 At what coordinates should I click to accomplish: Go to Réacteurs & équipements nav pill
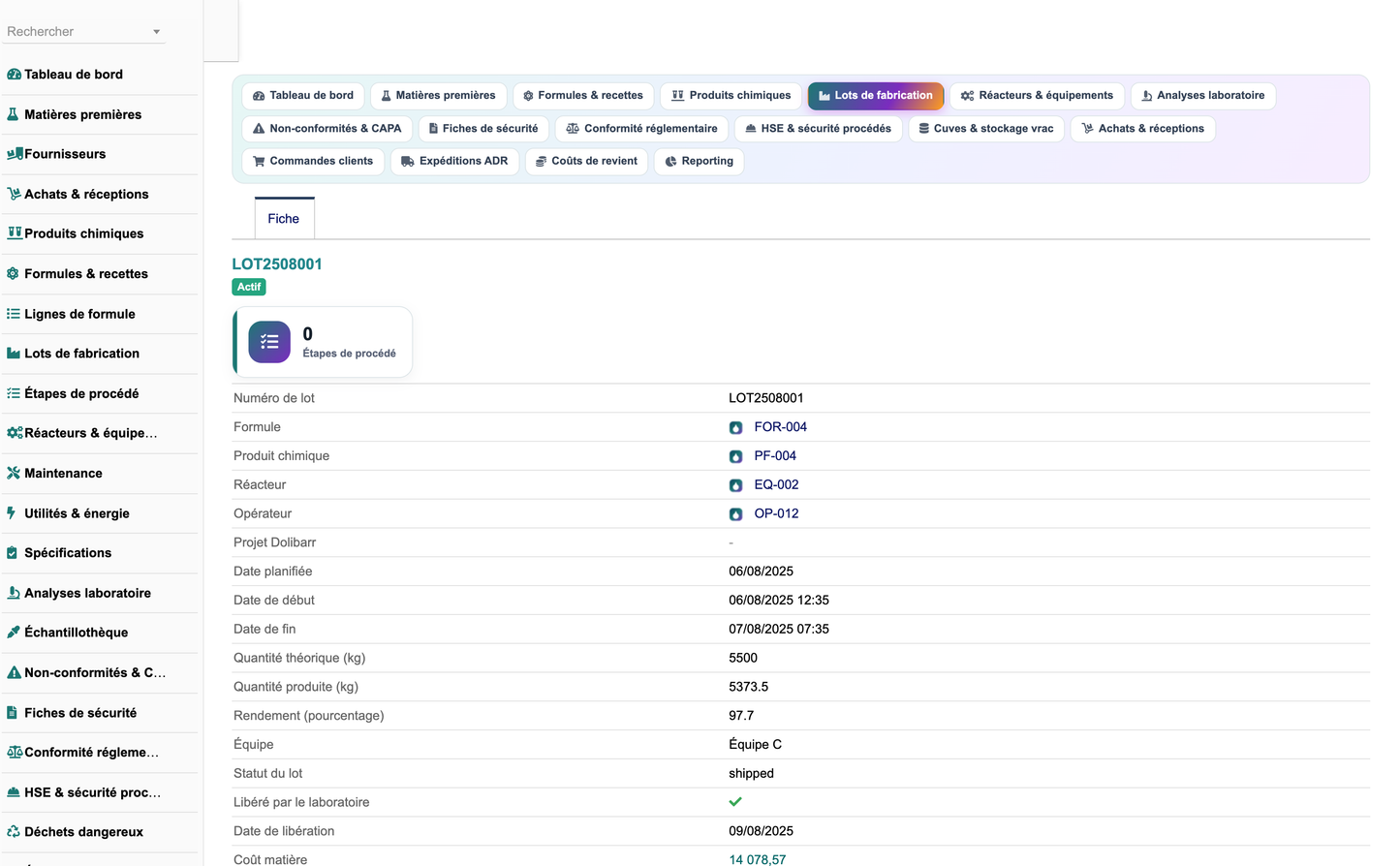1037,96
